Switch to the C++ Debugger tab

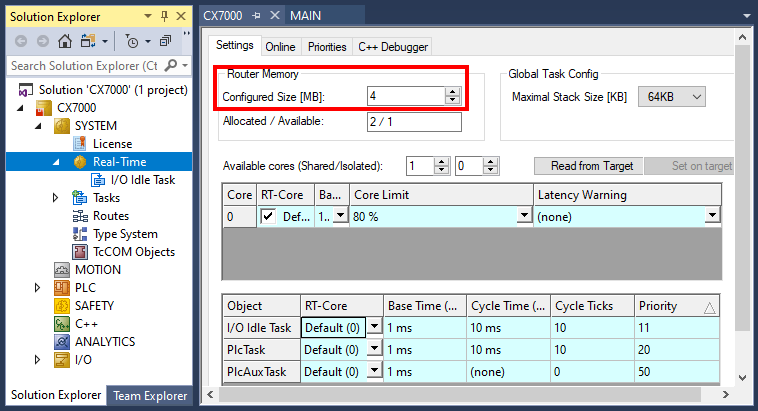(x=393, y=47)
